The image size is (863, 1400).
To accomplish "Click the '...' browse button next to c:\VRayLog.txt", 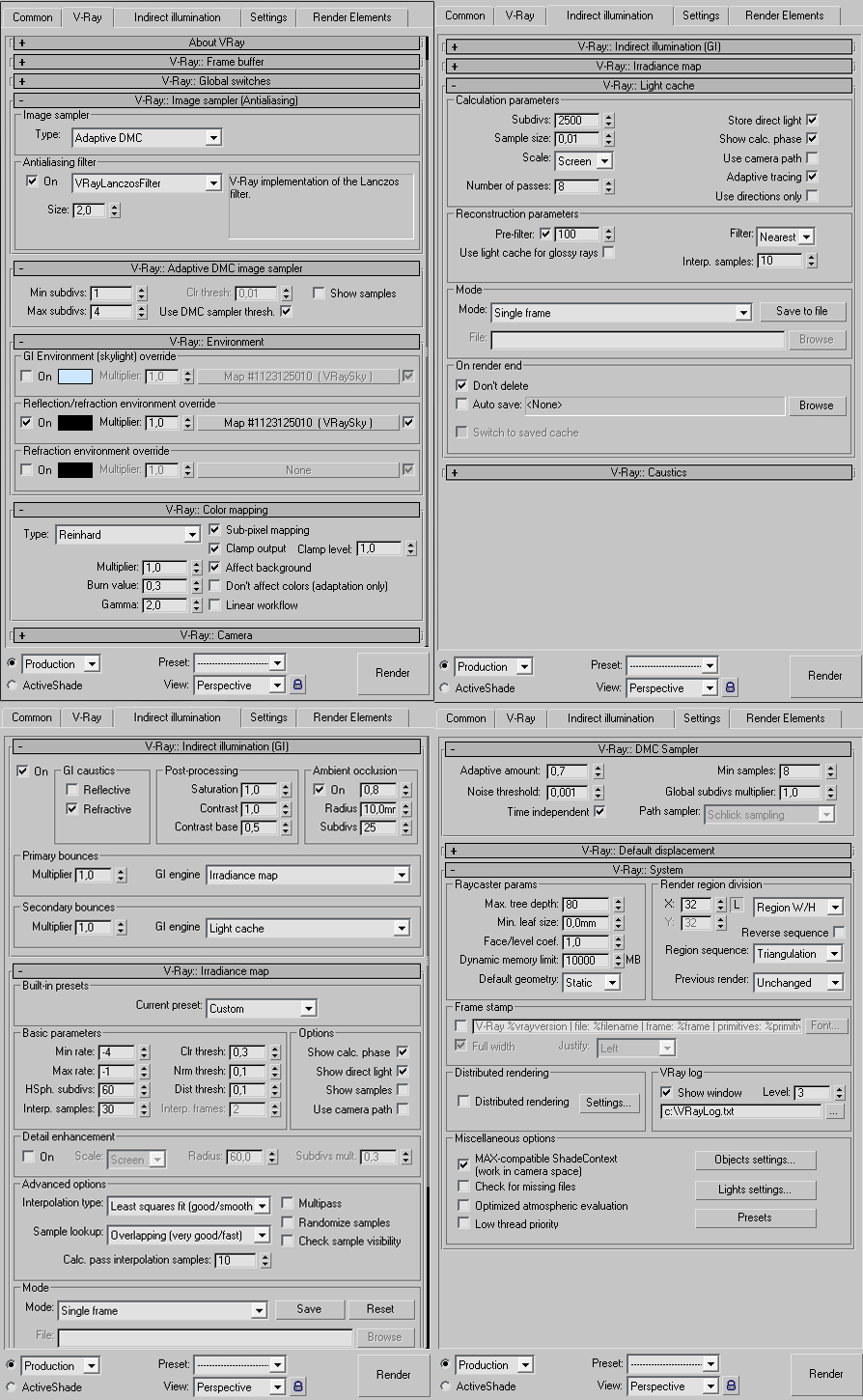I will tap(835, 1111).
